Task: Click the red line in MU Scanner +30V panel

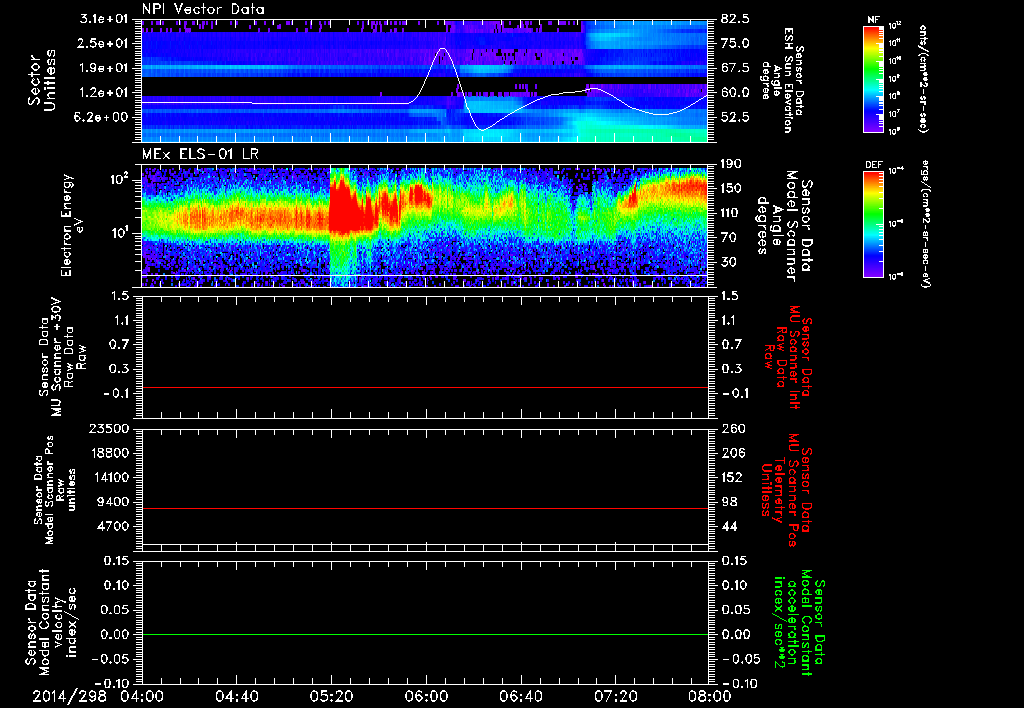Action: click(x=424, y=387)
